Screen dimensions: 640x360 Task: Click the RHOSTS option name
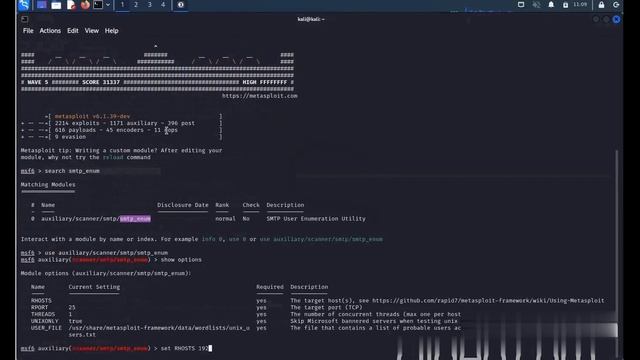coord(41,301)
